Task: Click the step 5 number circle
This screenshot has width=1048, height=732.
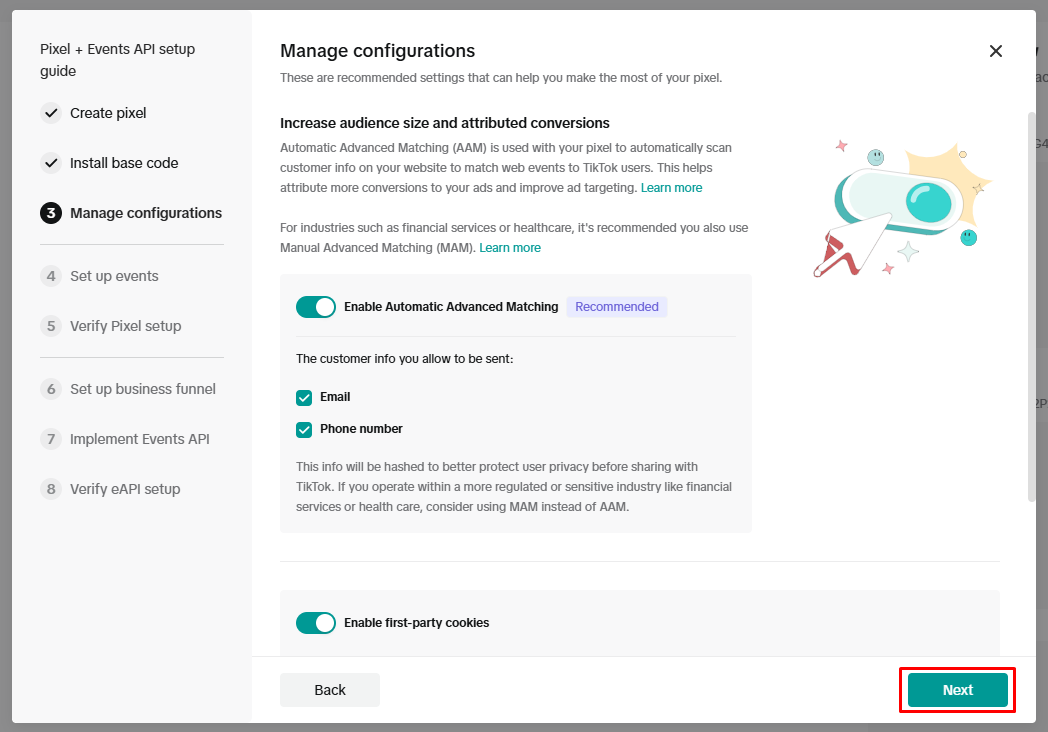Action: [51, 326]
